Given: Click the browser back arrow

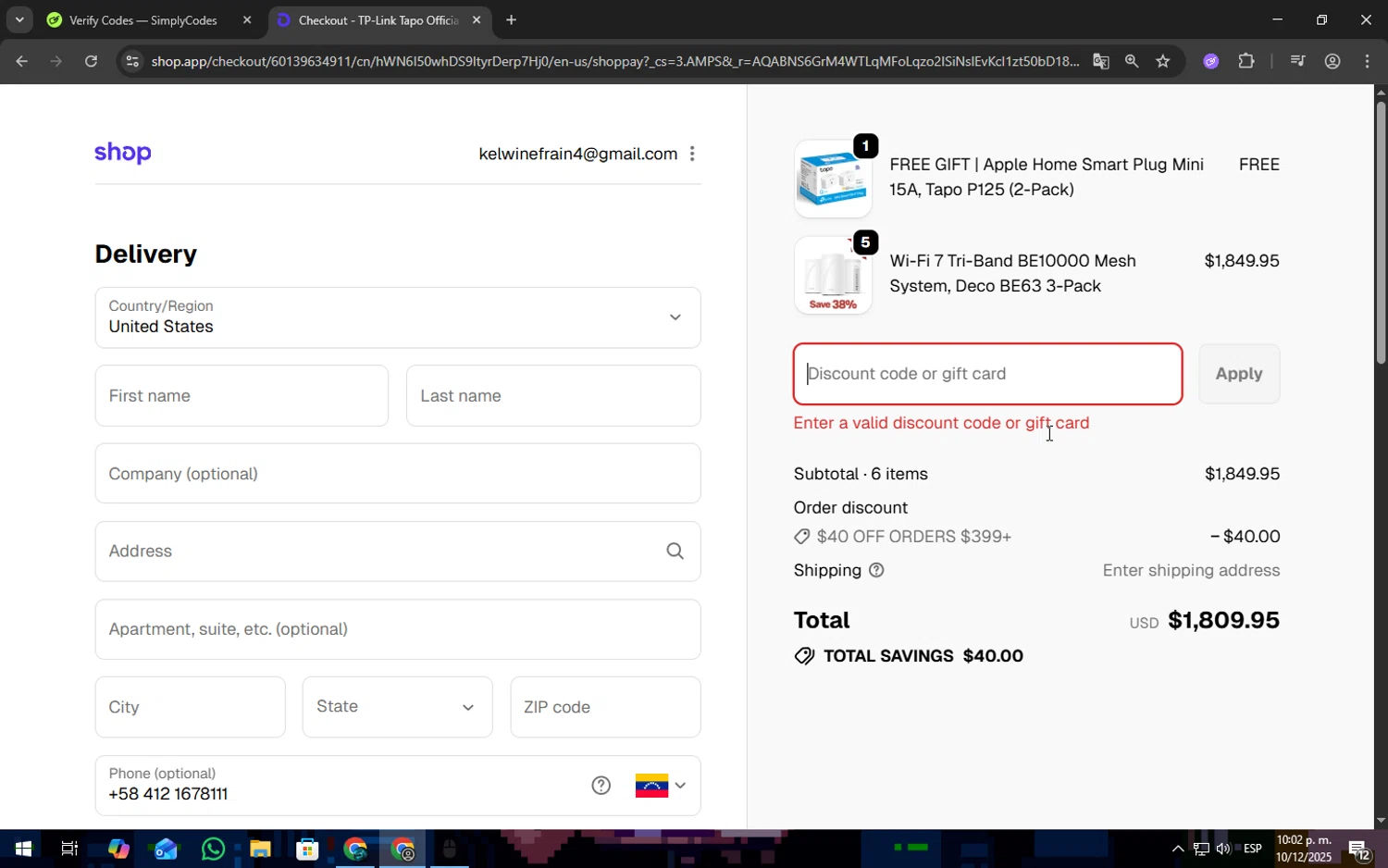Looking at the screenshot, I should pos(21,61).
